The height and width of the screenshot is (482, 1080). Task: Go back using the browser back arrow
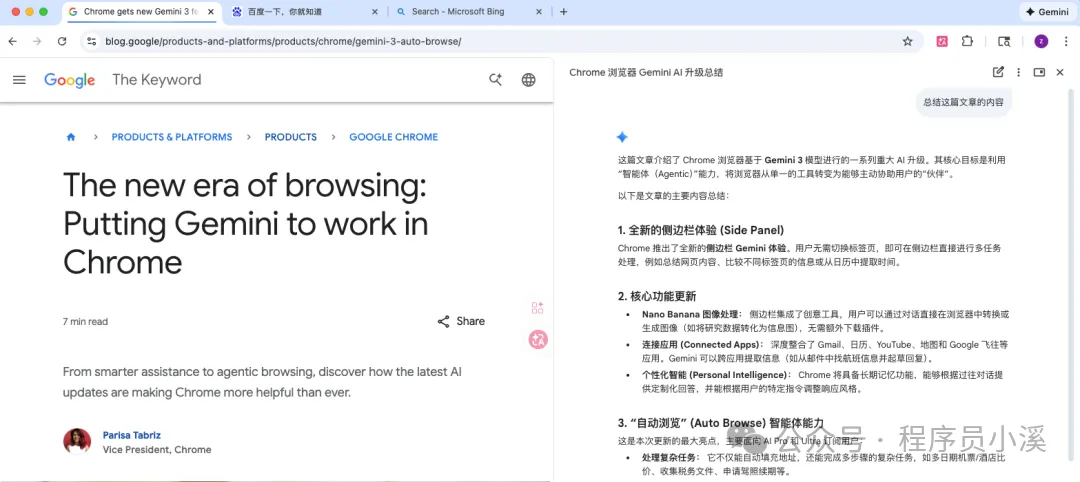coord(12,41)
